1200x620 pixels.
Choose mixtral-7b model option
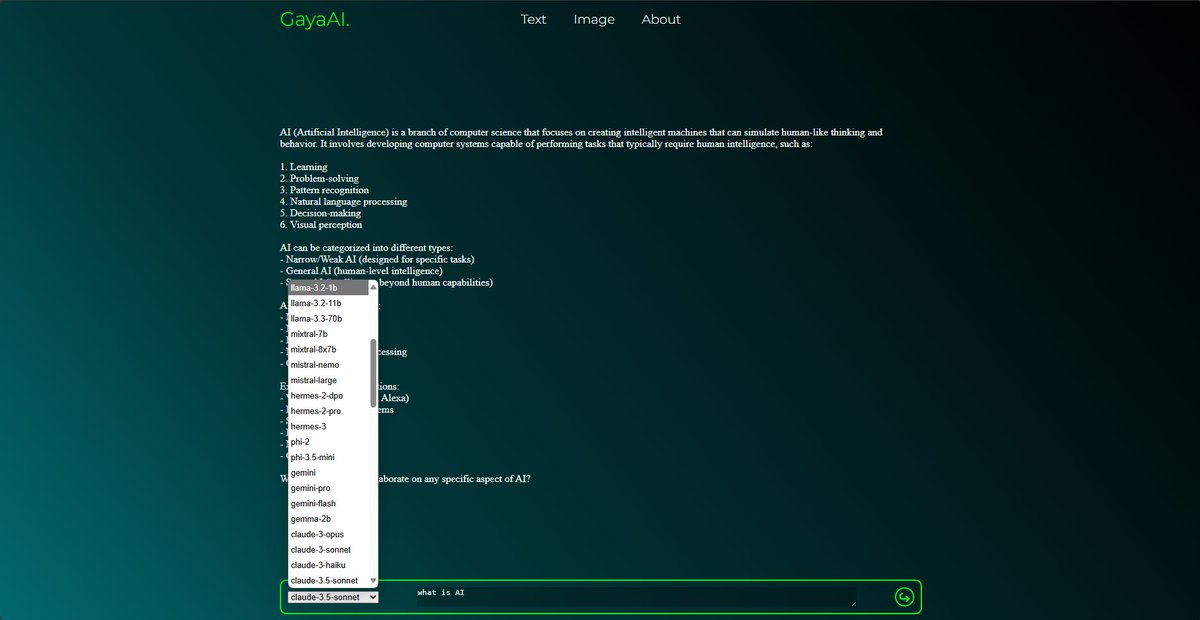coord(328,334)
